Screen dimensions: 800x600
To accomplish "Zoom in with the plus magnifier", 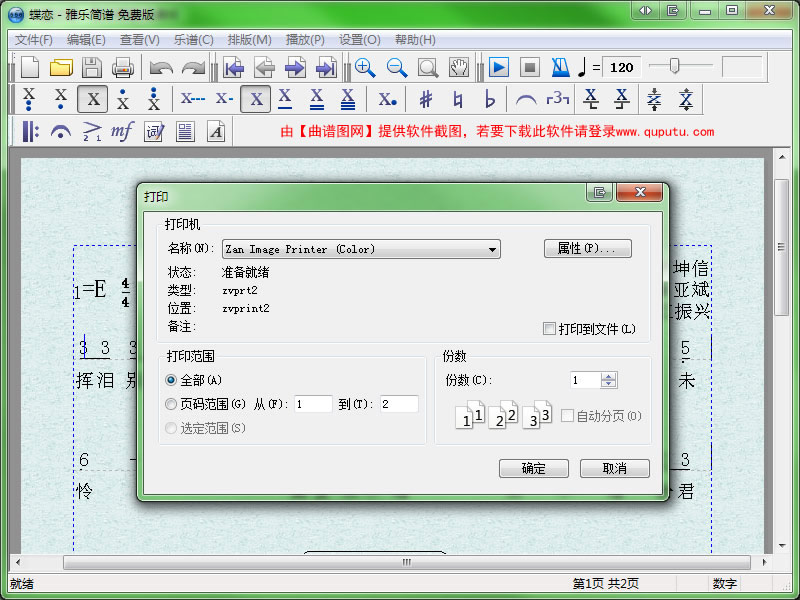I will (x=365, y=67).
